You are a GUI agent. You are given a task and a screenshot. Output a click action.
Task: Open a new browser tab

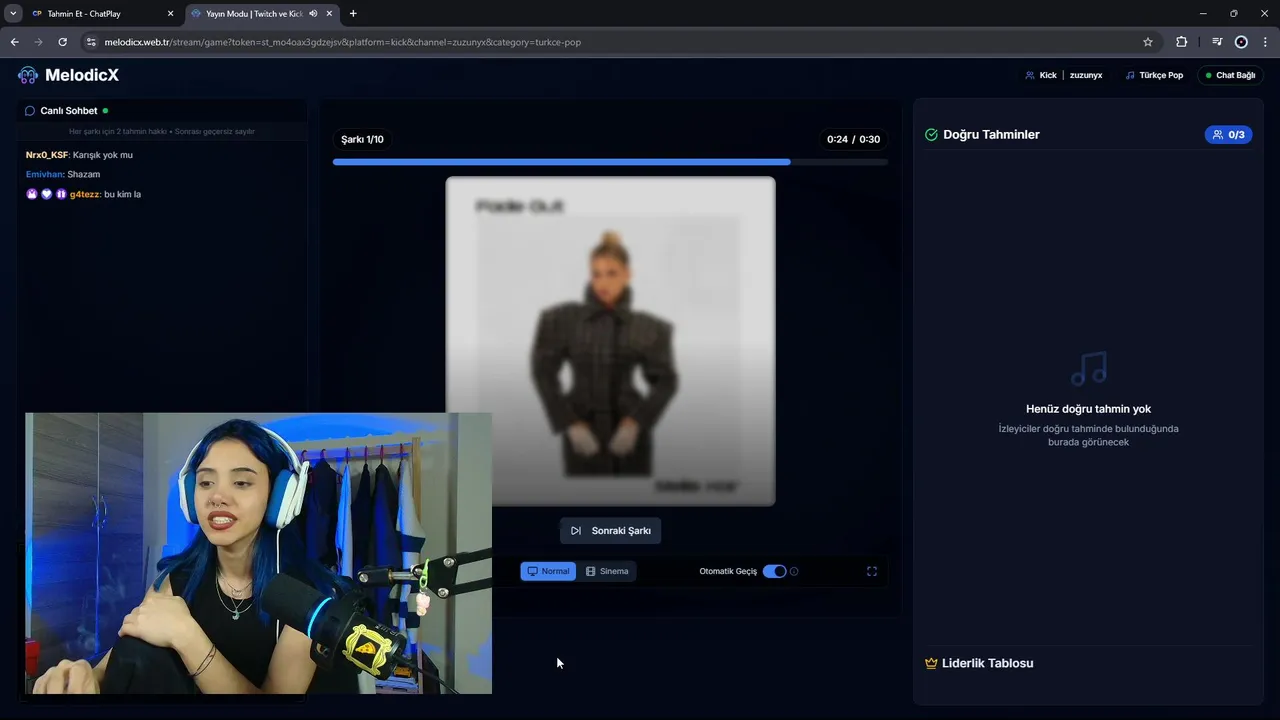(353, 14)
